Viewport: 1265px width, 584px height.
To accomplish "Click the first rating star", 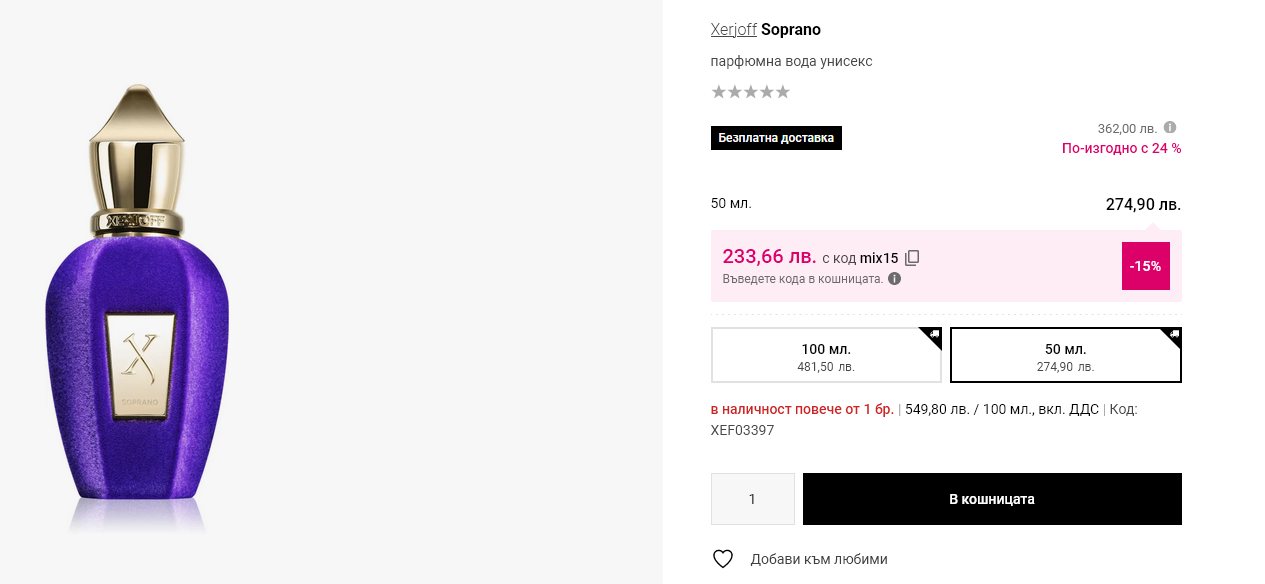I will (719, 92).
